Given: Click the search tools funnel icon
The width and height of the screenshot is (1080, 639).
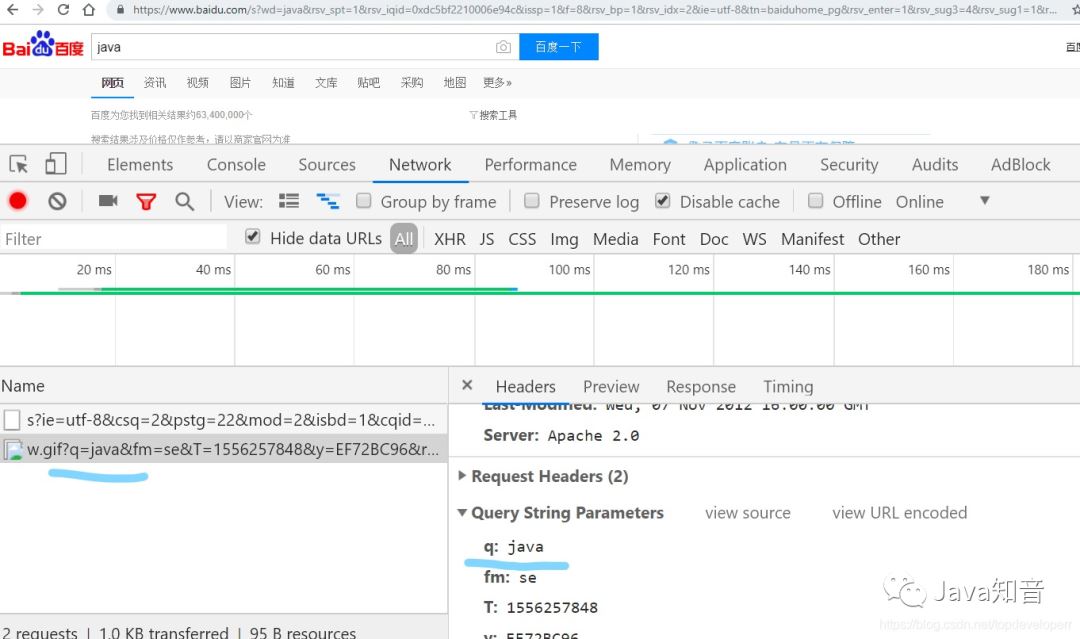Looking at the screenshot, I should [473, 115].
